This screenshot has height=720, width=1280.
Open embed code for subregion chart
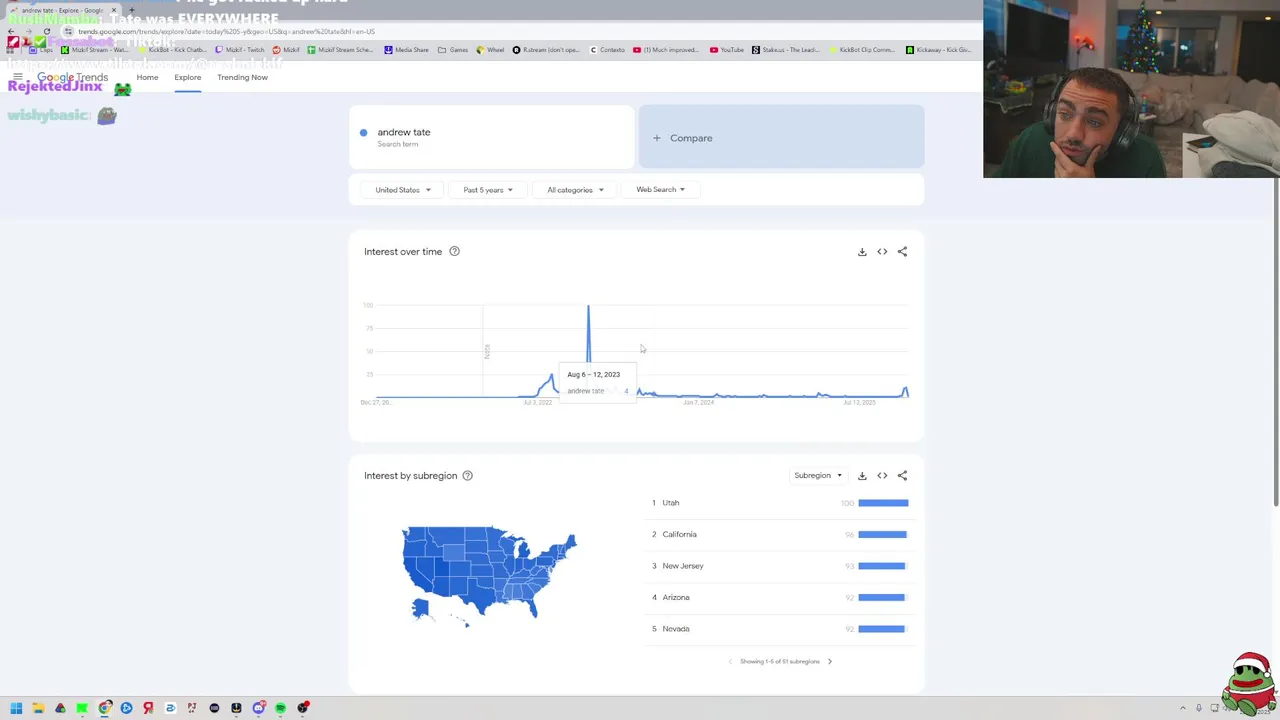pyautogui.click(x=882, y=476)
